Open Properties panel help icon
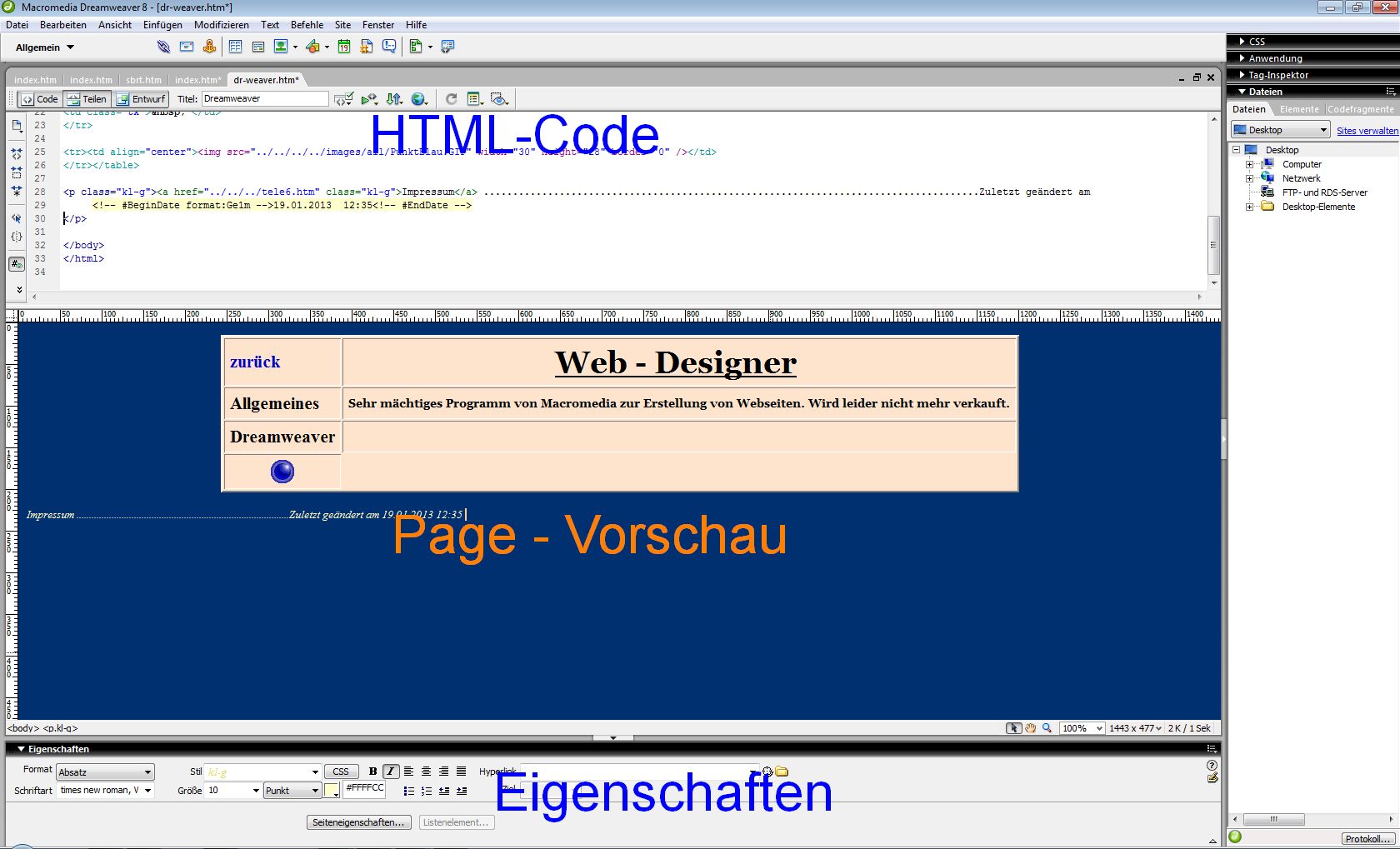 [x=1212, y=765]
